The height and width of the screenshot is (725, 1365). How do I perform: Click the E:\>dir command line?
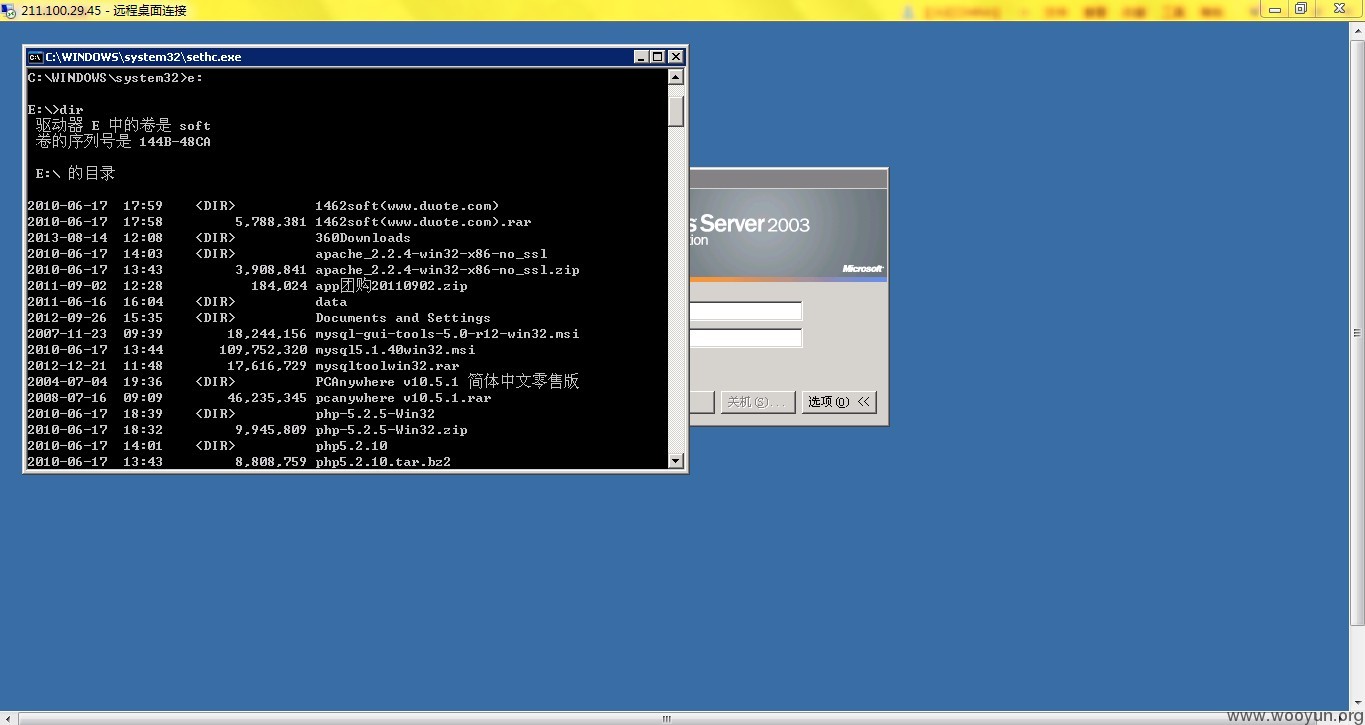[x=55, y=109]
